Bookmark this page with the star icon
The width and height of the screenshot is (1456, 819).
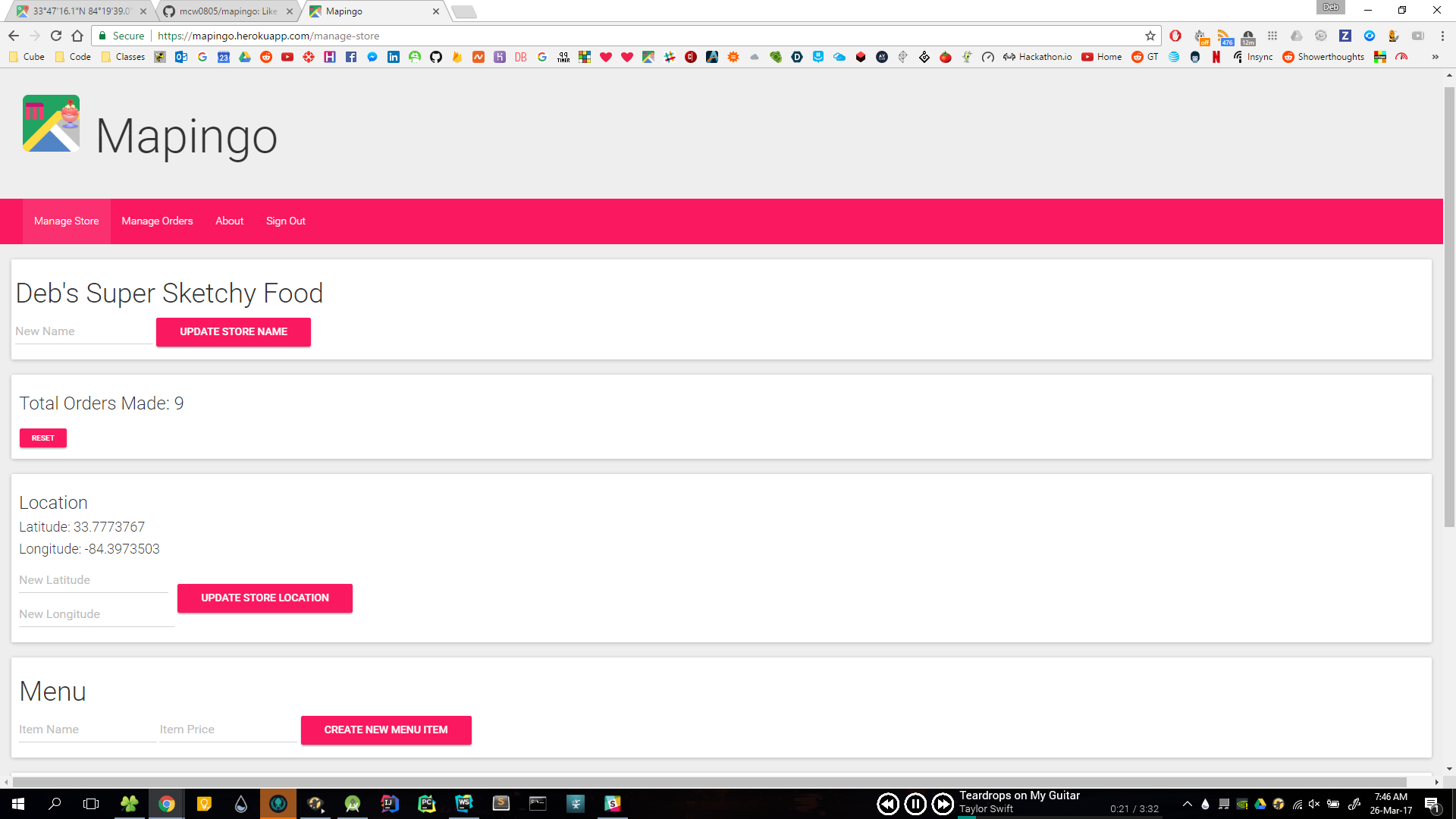click(x=1150, y=36)
